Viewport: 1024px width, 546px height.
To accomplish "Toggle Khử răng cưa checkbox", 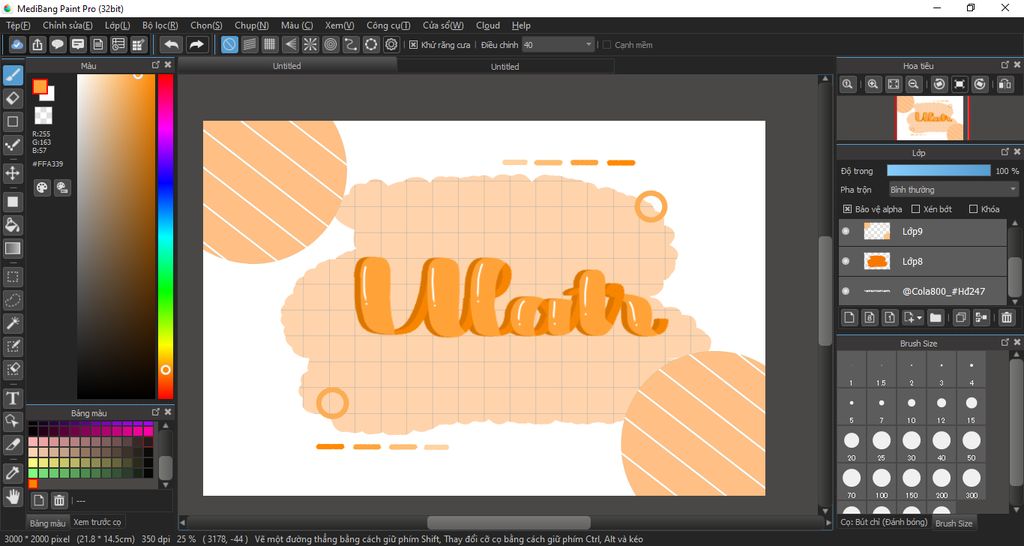I will coord(413,45).
